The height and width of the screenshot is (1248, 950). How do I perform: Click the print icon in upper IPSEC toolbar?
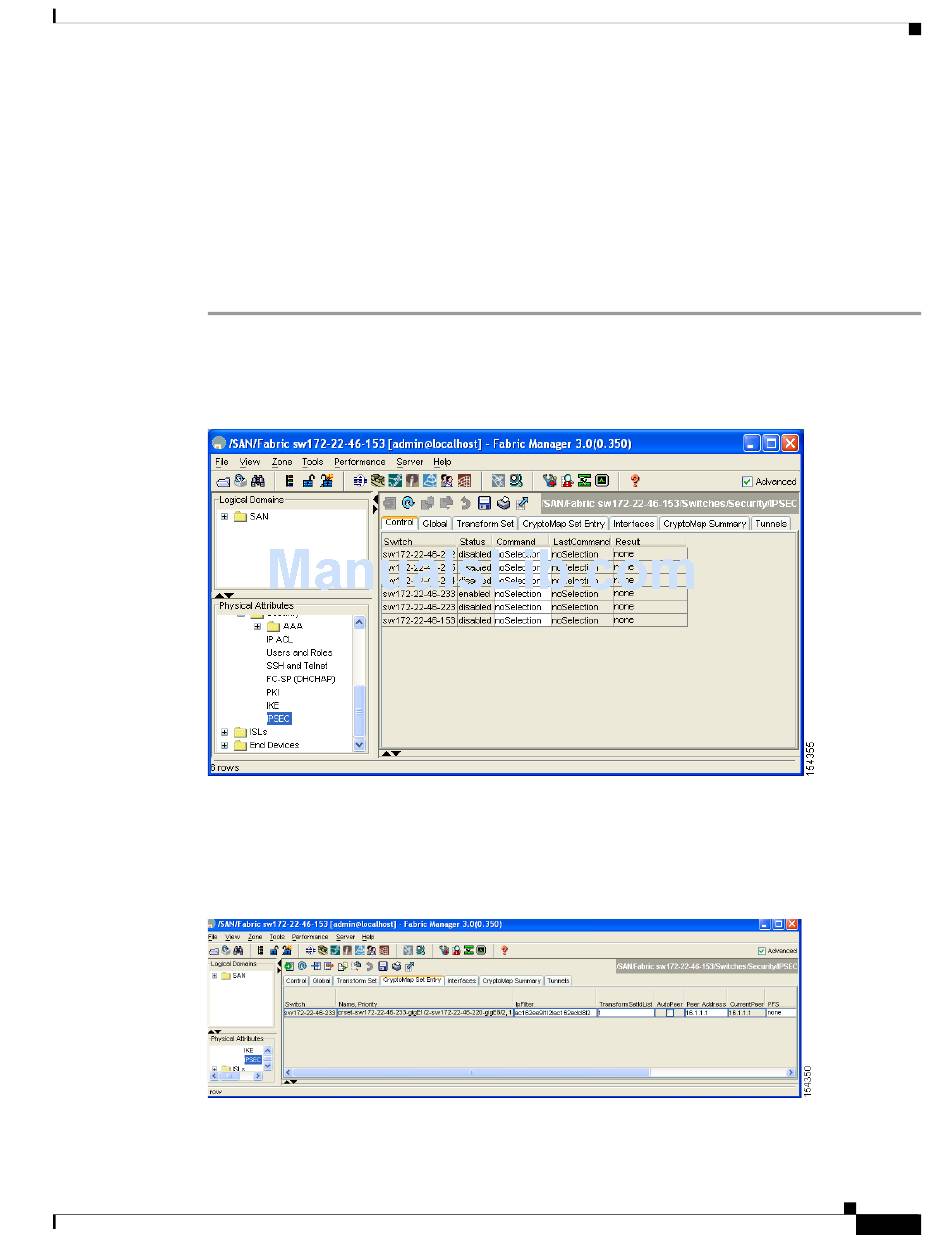(x=504, y=503)
